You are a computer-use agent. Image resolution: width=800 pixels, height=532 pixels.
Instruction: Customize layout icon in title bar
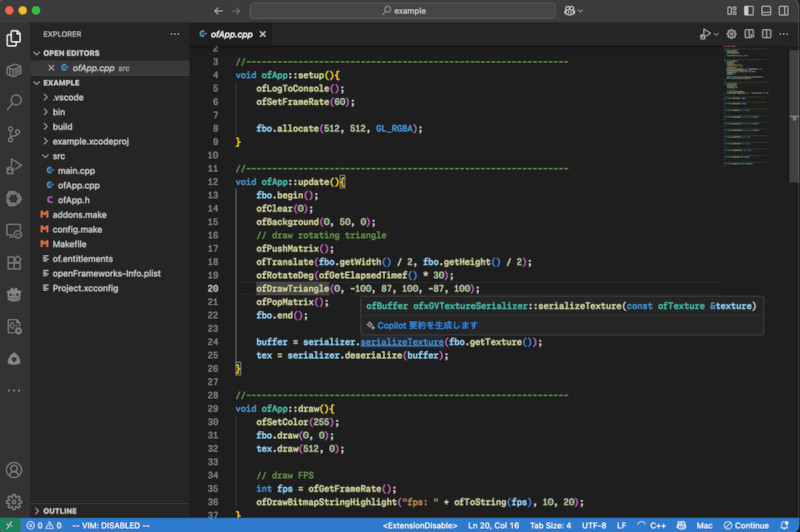[732, 11]
